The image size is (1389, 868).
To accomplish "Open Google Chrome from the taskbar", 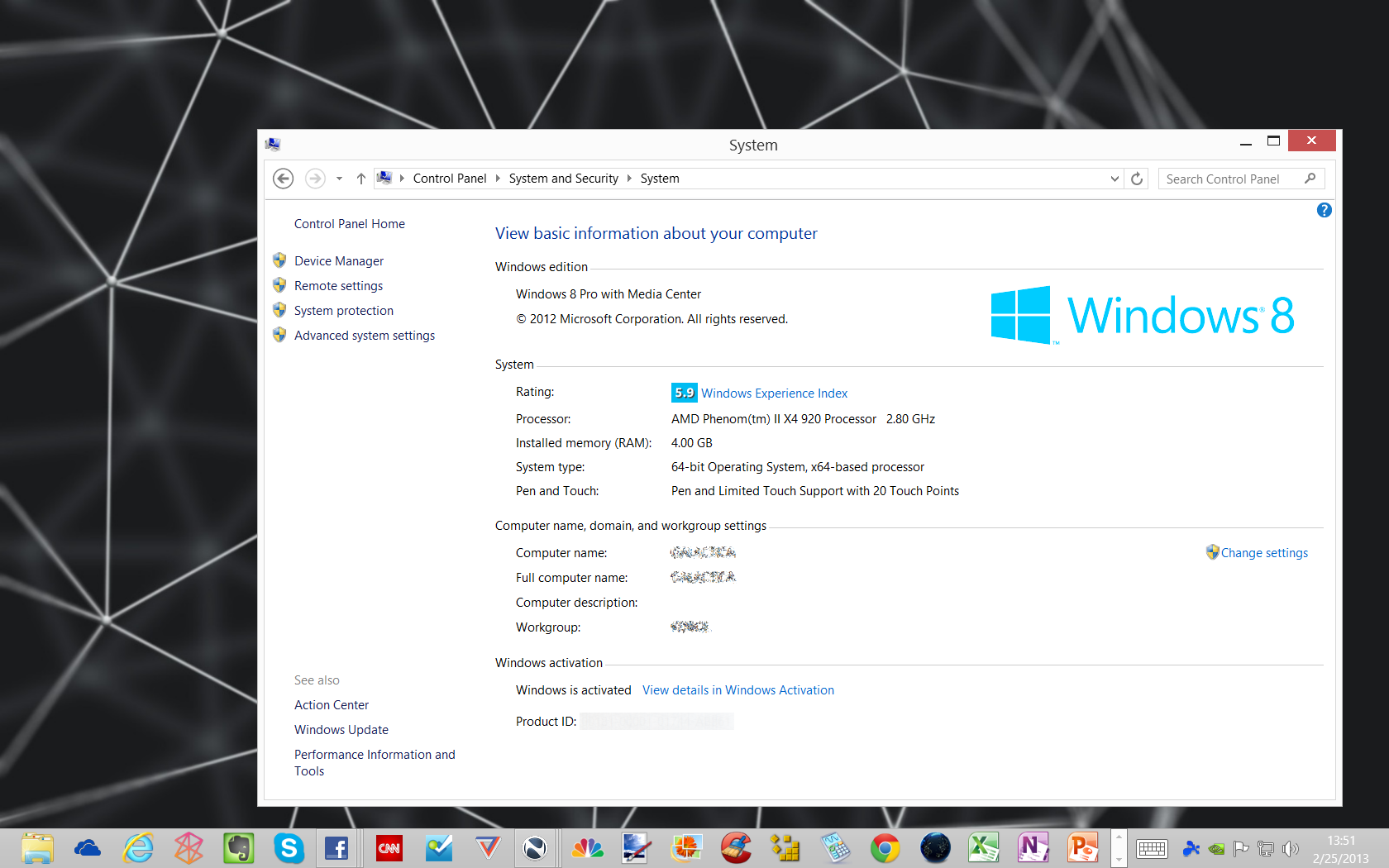I will (885, 848).
